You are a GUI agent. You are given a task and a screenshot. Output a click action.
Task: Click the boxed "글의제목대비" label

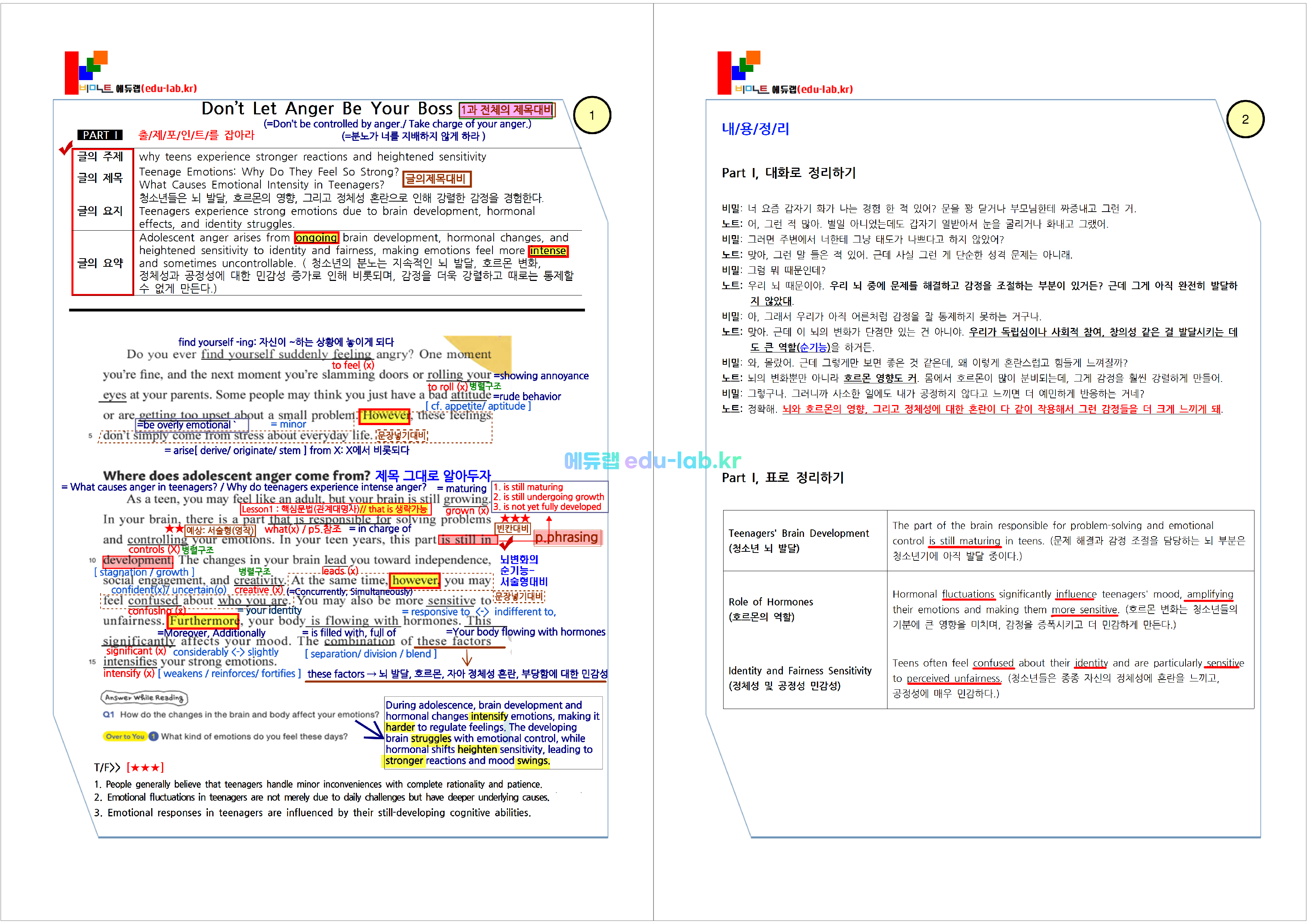(436, 179)
